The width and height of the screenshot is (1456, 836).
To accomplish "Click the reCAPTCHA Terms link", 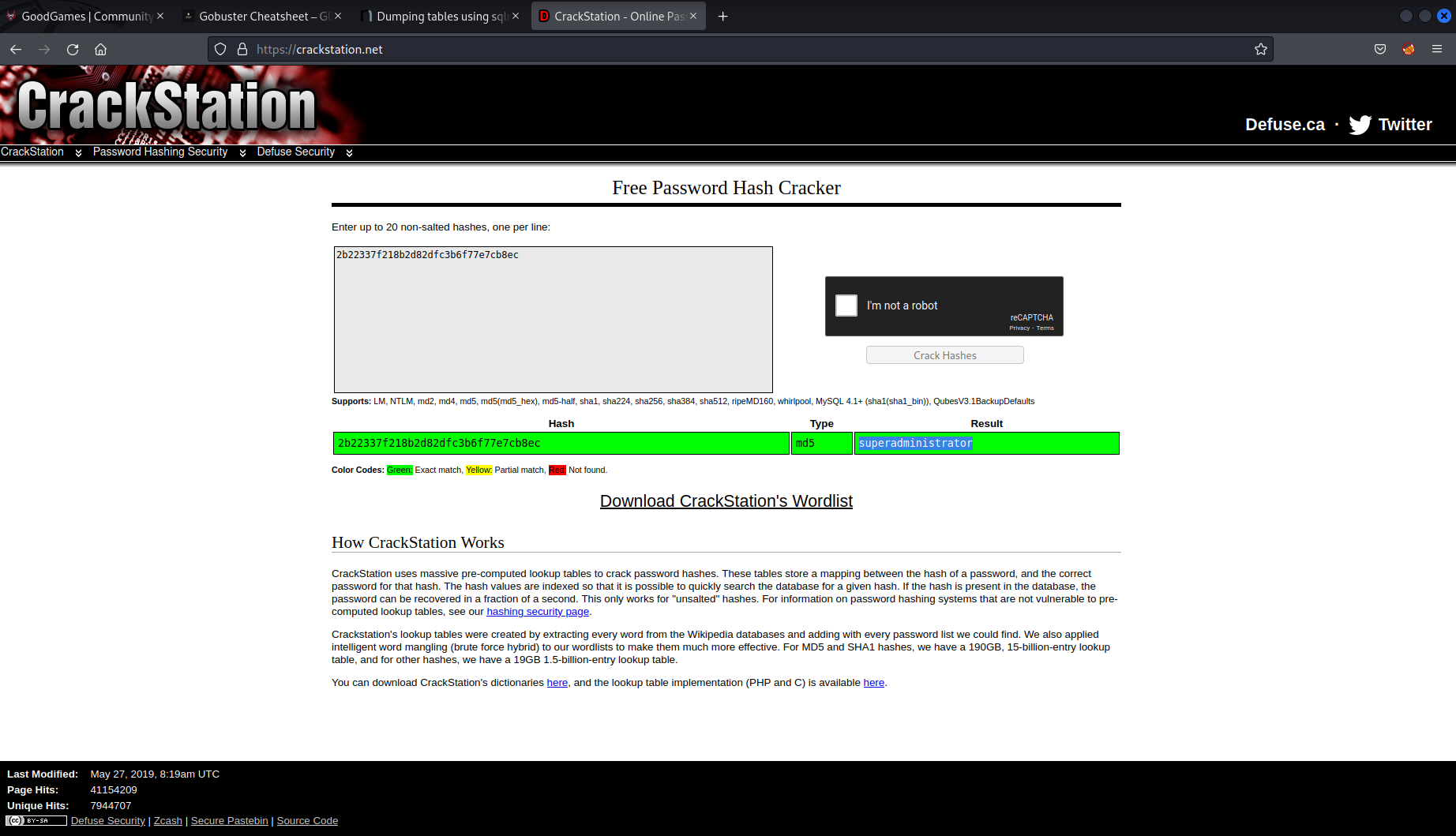I will pyautogui.click(x=1045, y=328).
